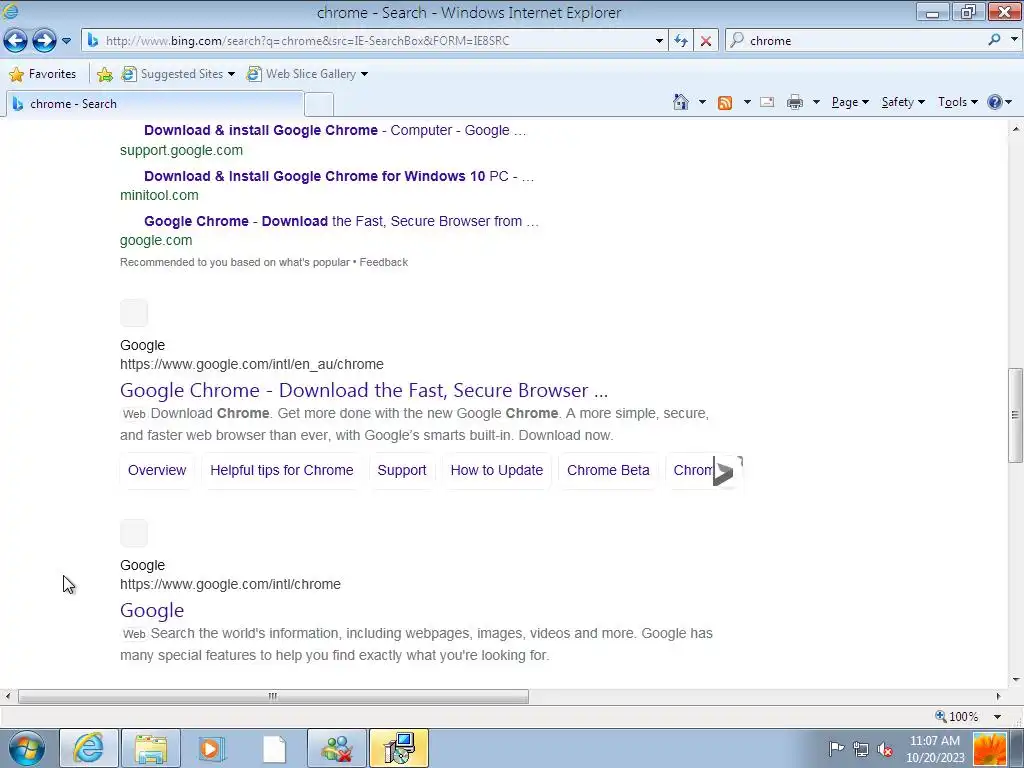Click https://www.google.com/intl/chrome URL text
The height and width of the screenshot is (768, 1024).
tap(230, 584)
